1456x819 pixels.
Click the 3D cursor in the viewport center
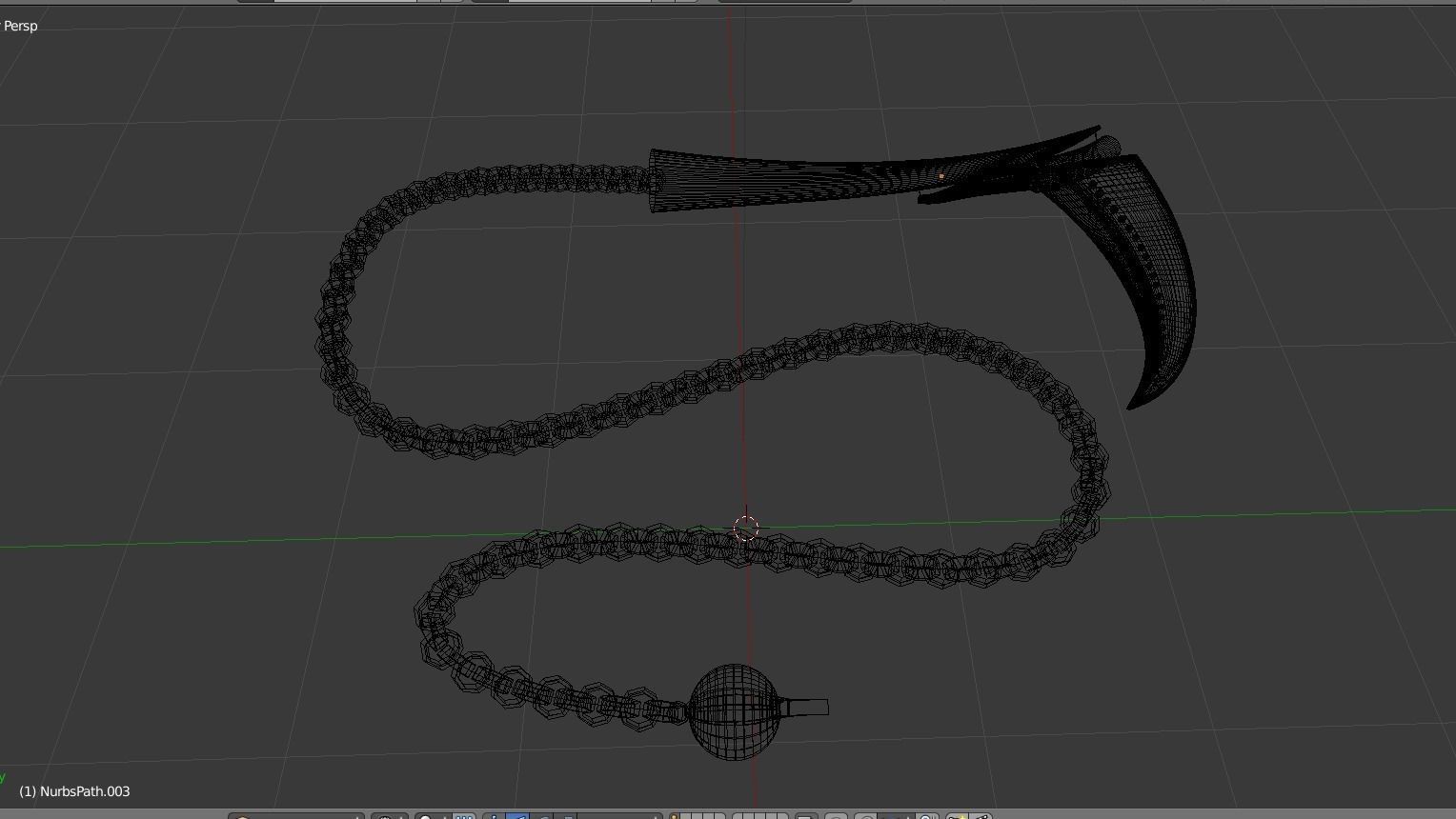747,529
